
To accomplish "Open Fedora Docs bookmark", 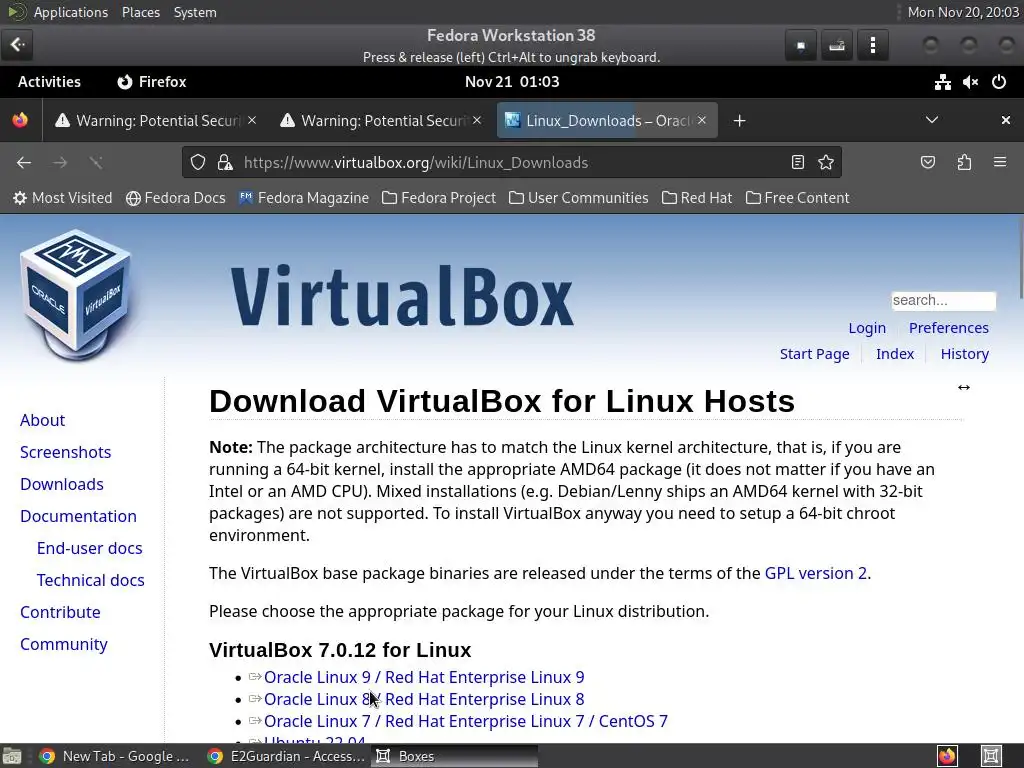I will (x=176, y=198).
